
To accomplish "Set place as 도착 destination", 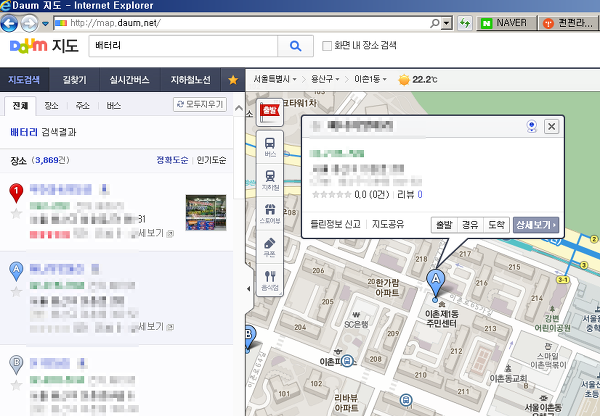I will 496,225.
